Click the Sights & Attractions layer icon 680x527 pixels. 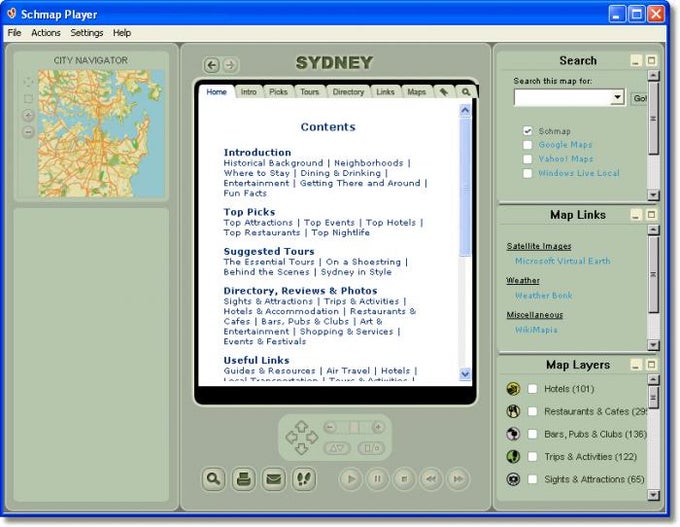pos(513,479)
